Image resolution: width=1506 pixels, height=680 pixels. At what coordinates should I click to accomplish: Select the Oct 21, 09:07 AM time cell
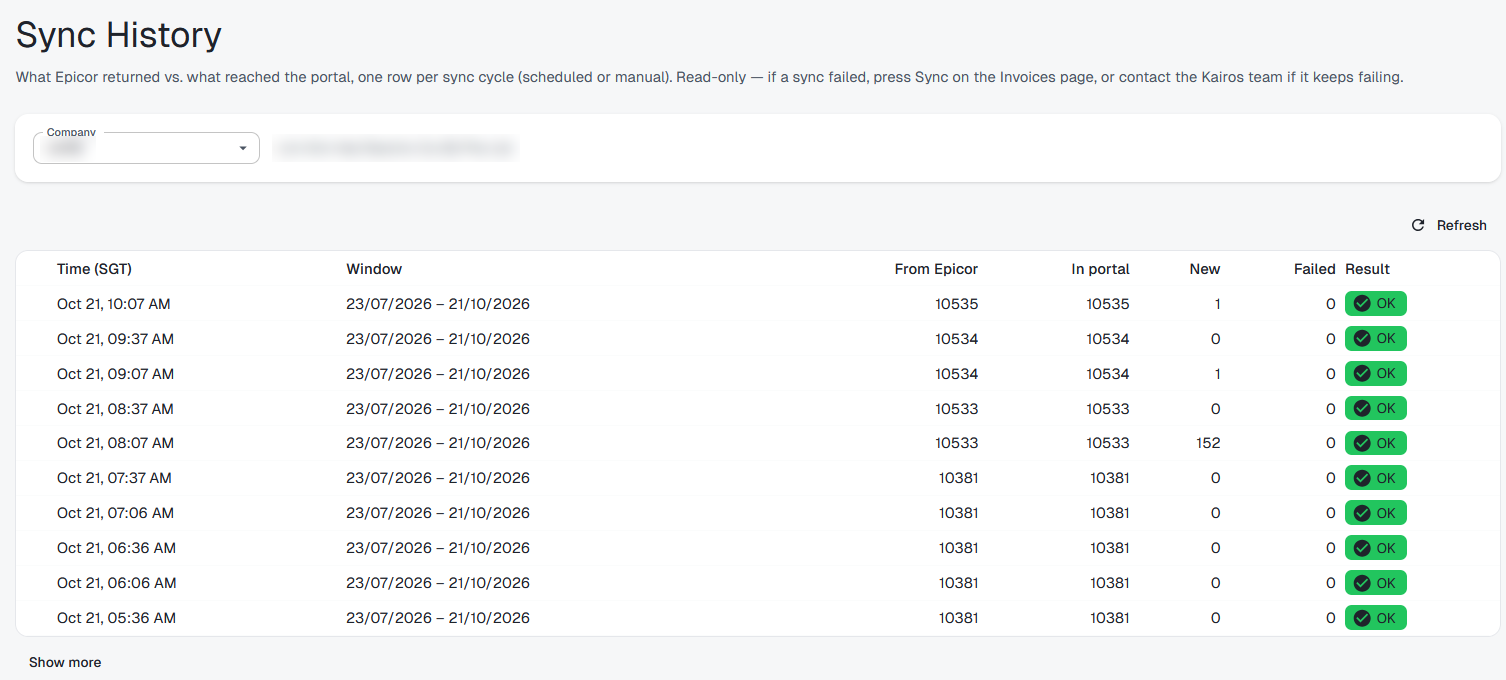point(115,374)
